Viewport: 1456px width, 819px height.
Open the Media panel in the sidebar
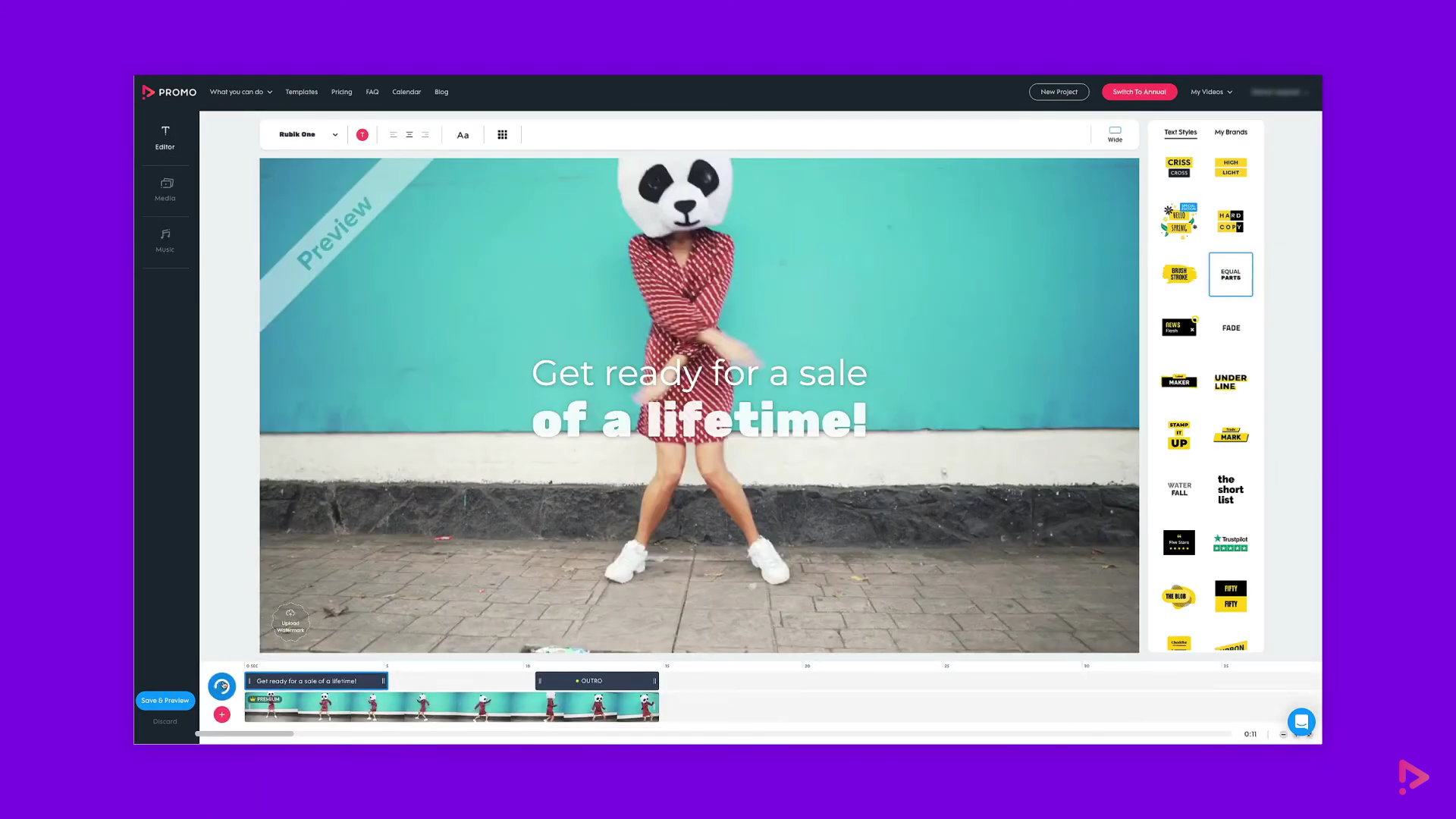click(165, 190)
